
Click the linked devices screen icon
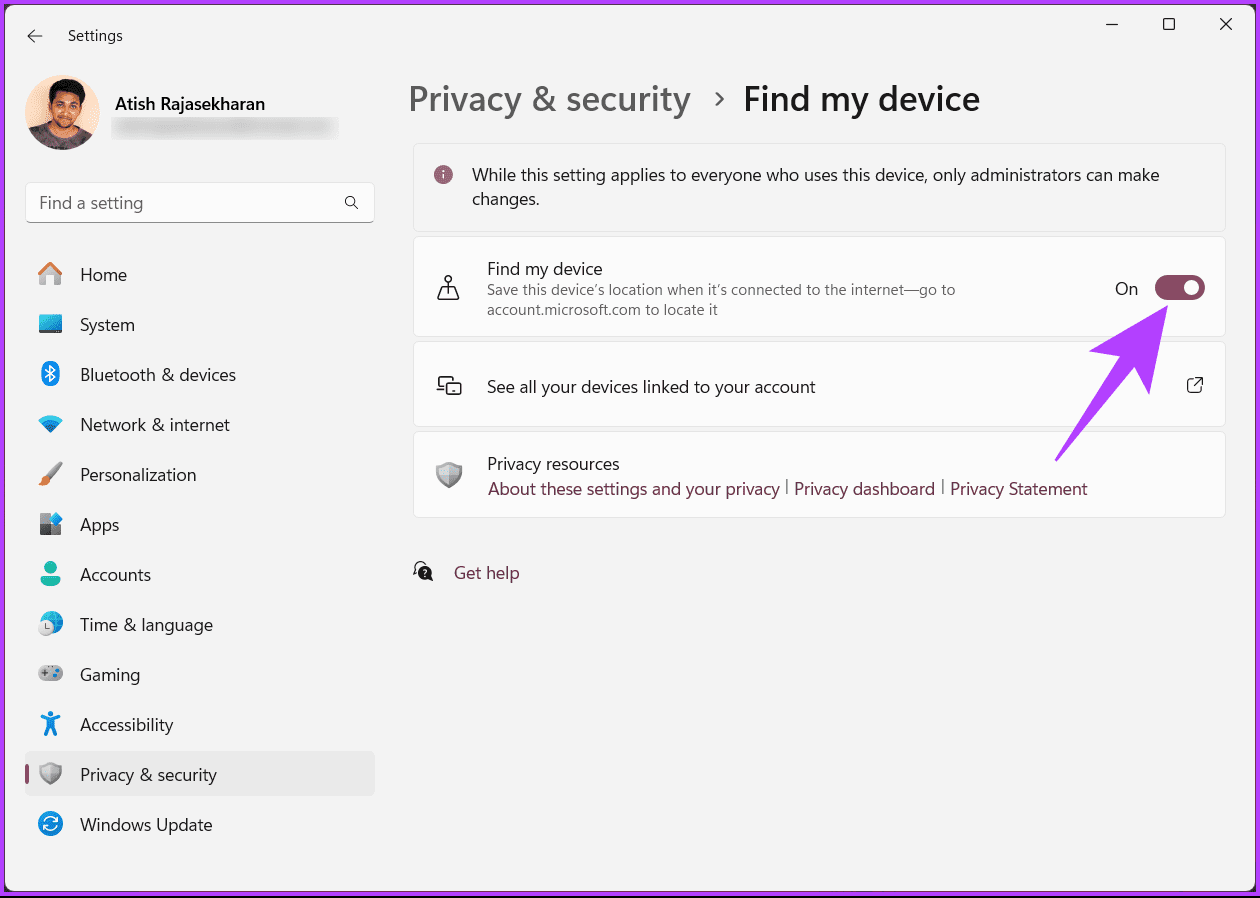[449, 386]
